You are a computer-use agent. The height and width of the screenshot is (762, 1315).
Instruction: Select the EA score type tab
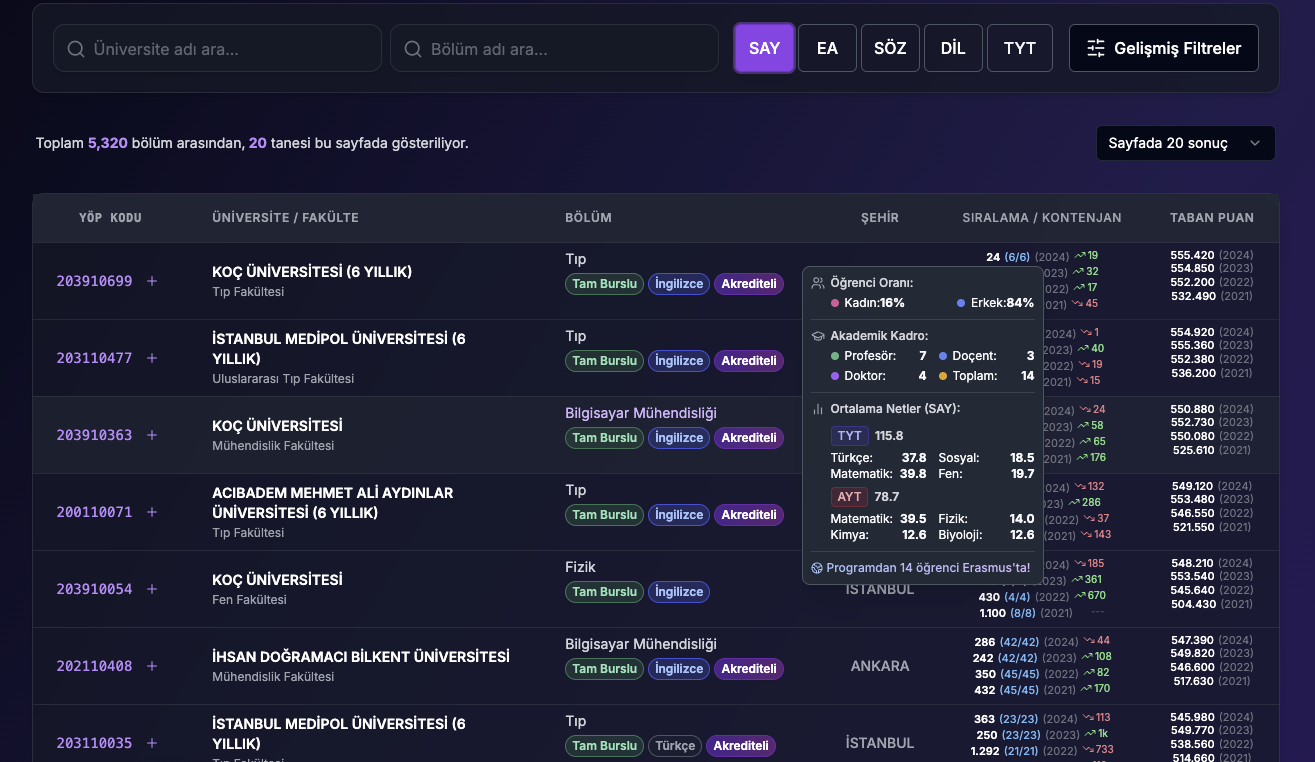[x=827, y=48]
